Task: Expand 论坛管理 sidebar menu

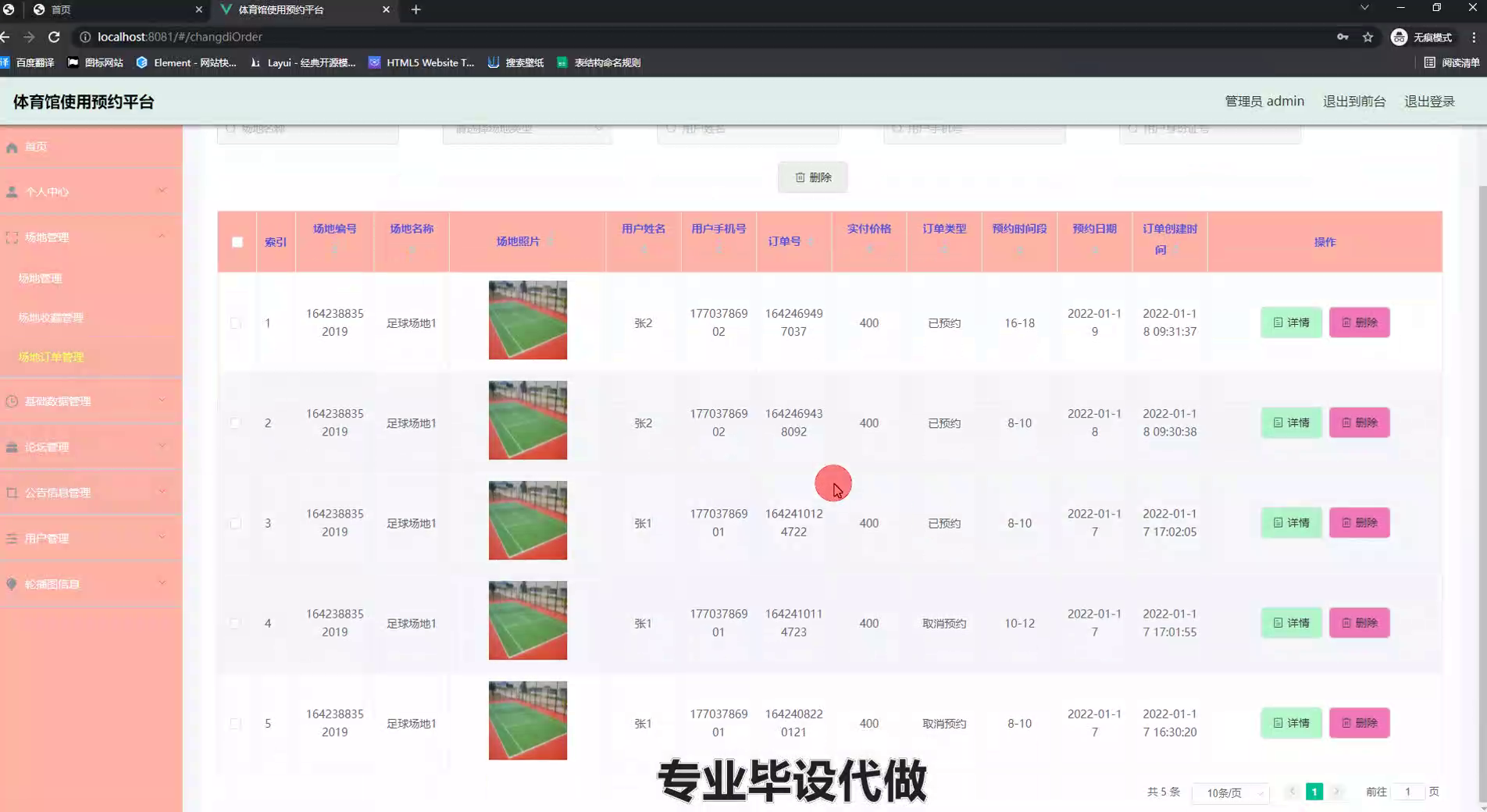Action: tap(91, 447)
